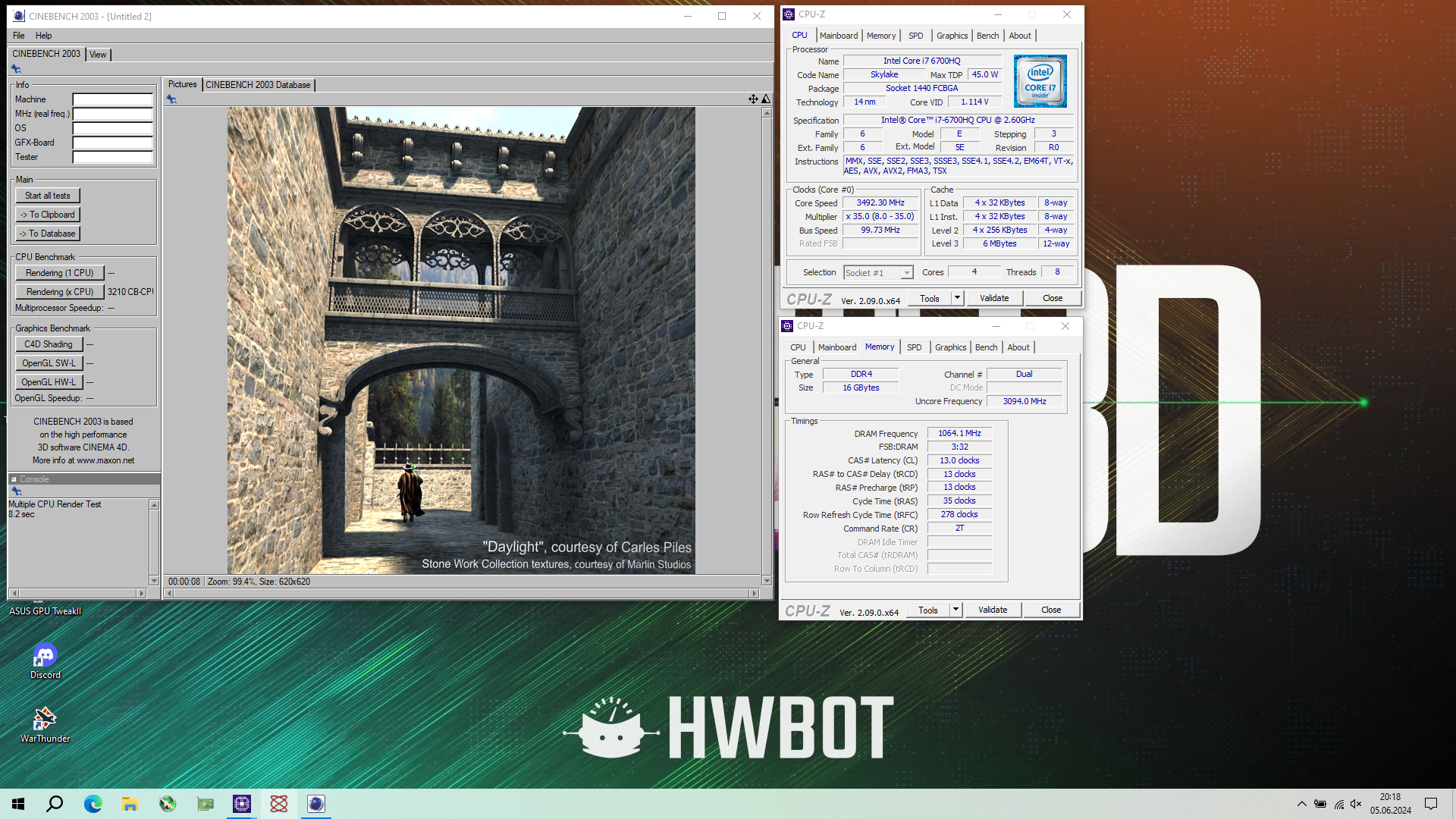The height and width of the screenshot is (819, 1456).
Task: Open the File menu in CINEBENCH
Action: tap(19, 36)
